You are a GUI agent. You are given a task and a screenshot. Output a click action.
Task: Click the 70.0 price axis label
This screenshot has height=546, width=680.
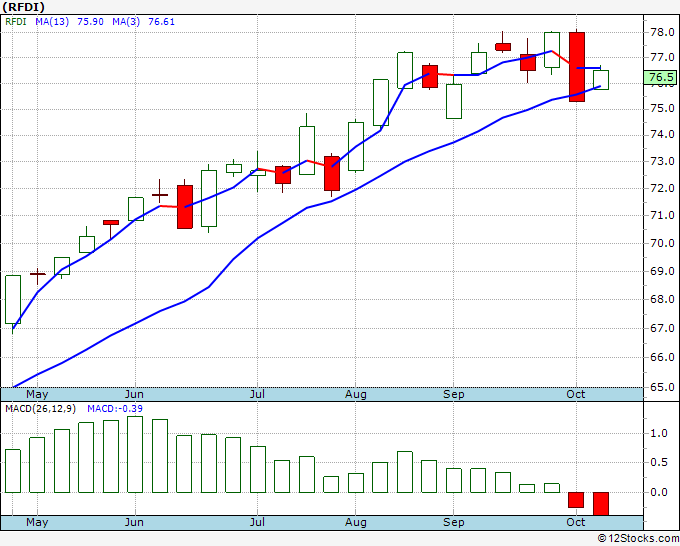coord(662,243)
